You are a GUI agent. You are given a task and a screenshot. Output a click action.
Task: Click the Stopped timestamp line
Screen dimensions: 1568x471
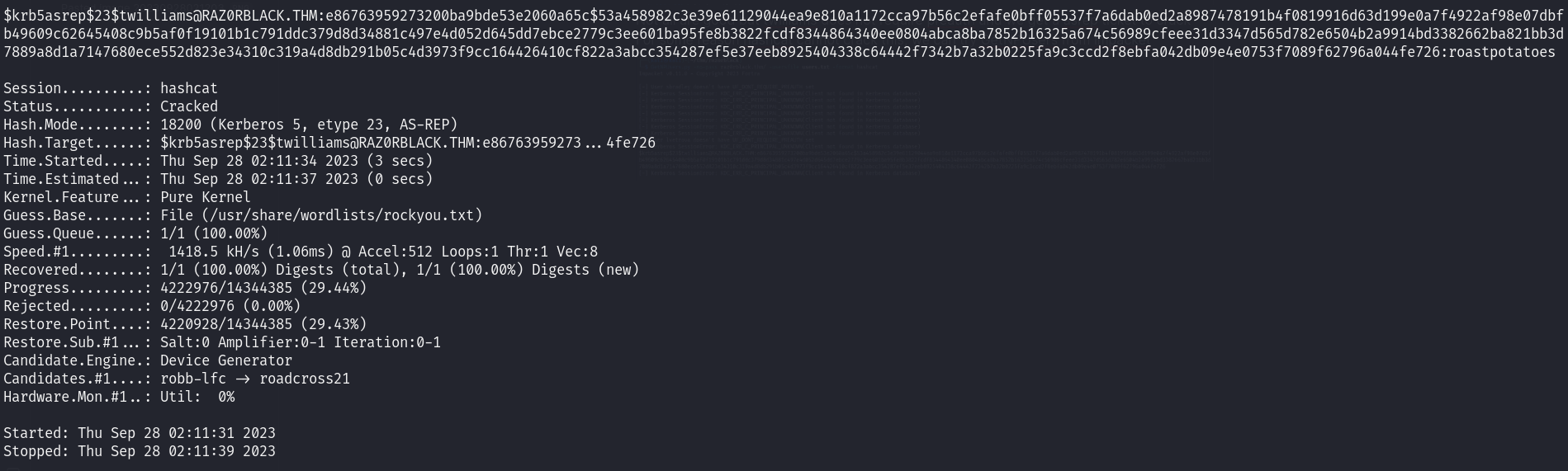point(140,451)
